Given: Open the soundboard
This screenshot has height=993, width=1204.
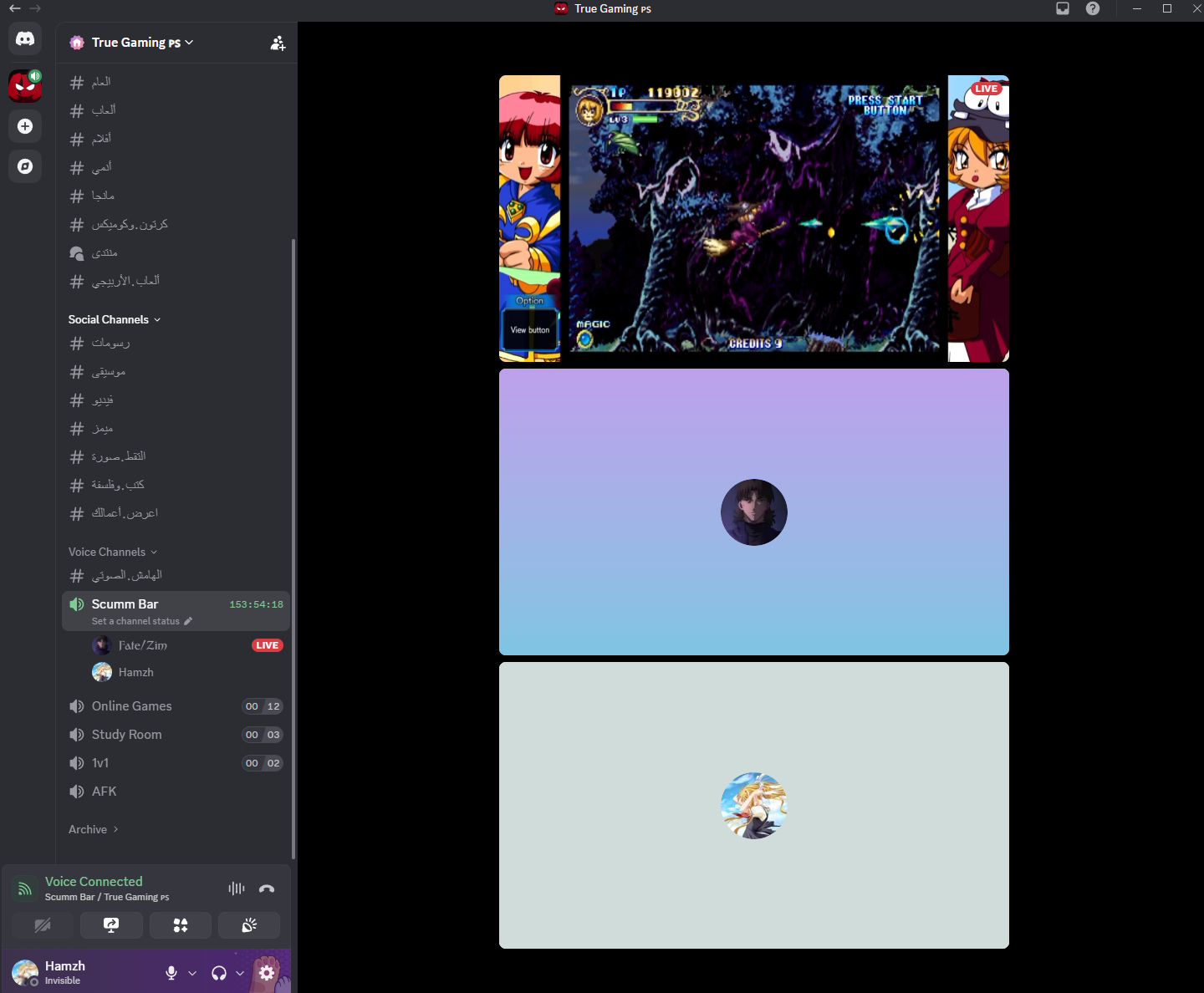Looking at the screenshot, I should [249, 925].
